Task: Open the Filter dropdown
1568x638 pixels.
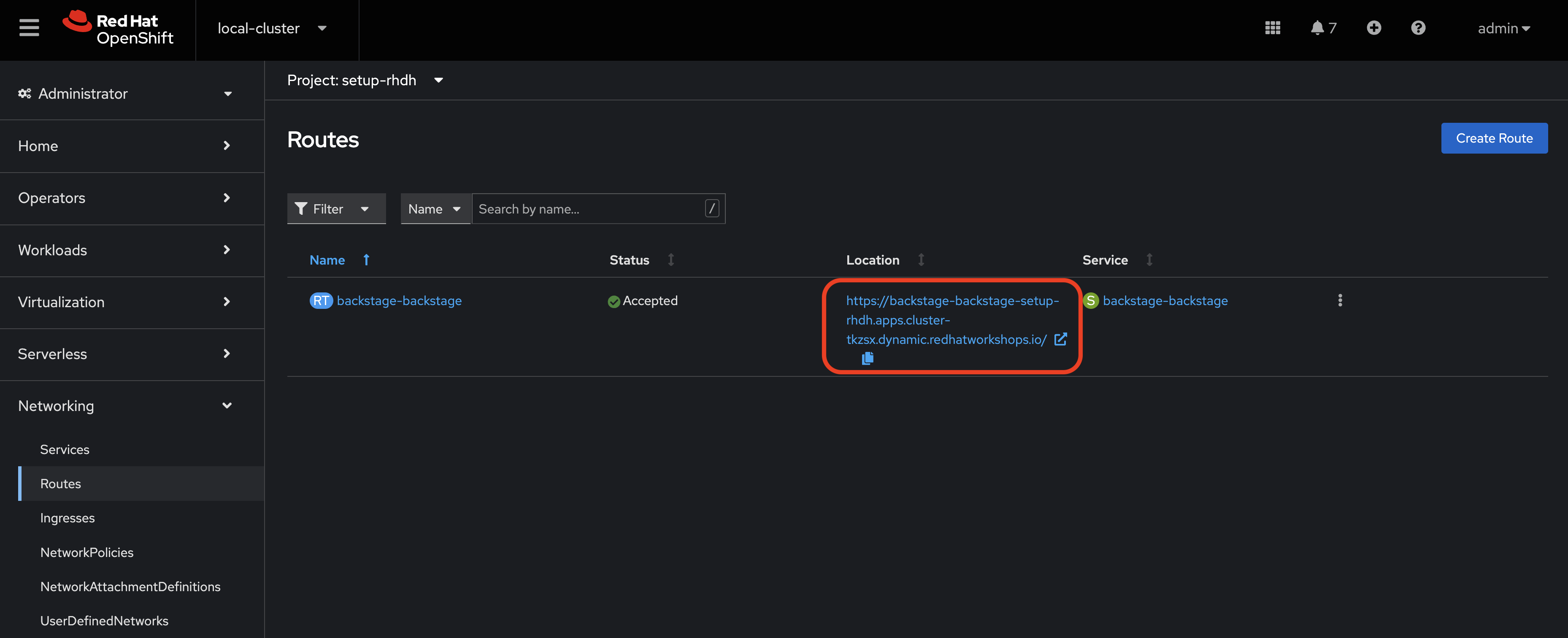Action: tap(336, 209)
